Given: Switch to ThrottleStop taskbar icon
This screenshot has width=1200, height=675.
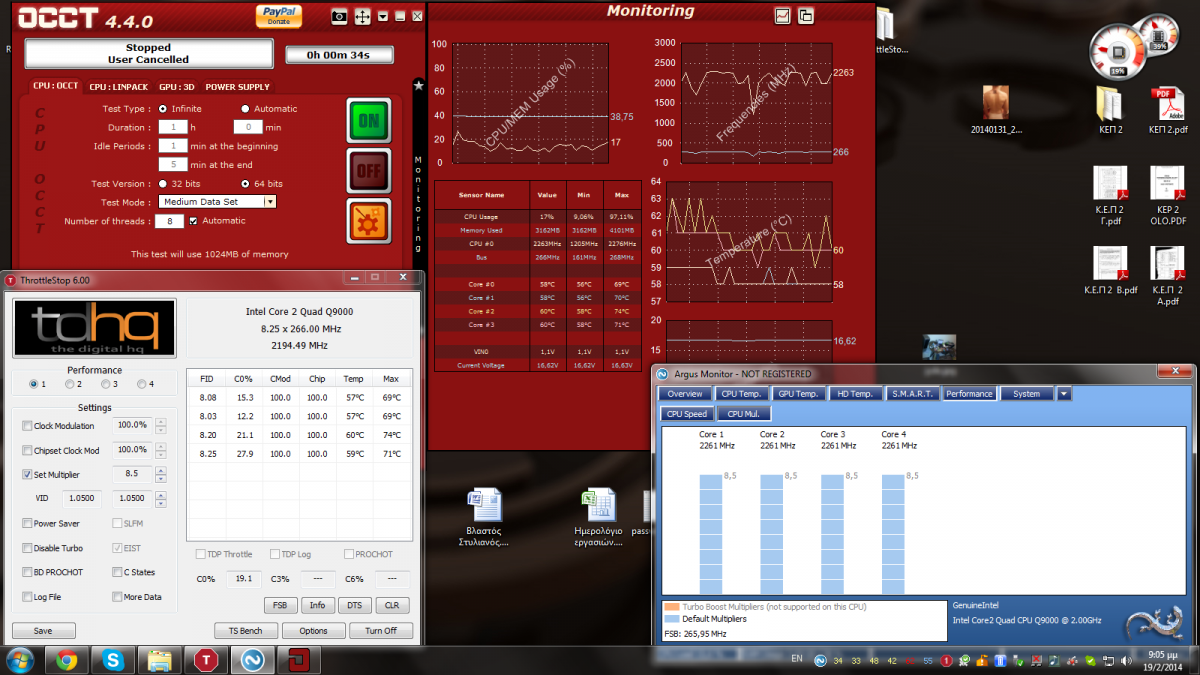Looking at the screenshot, I should coord(206,660).
